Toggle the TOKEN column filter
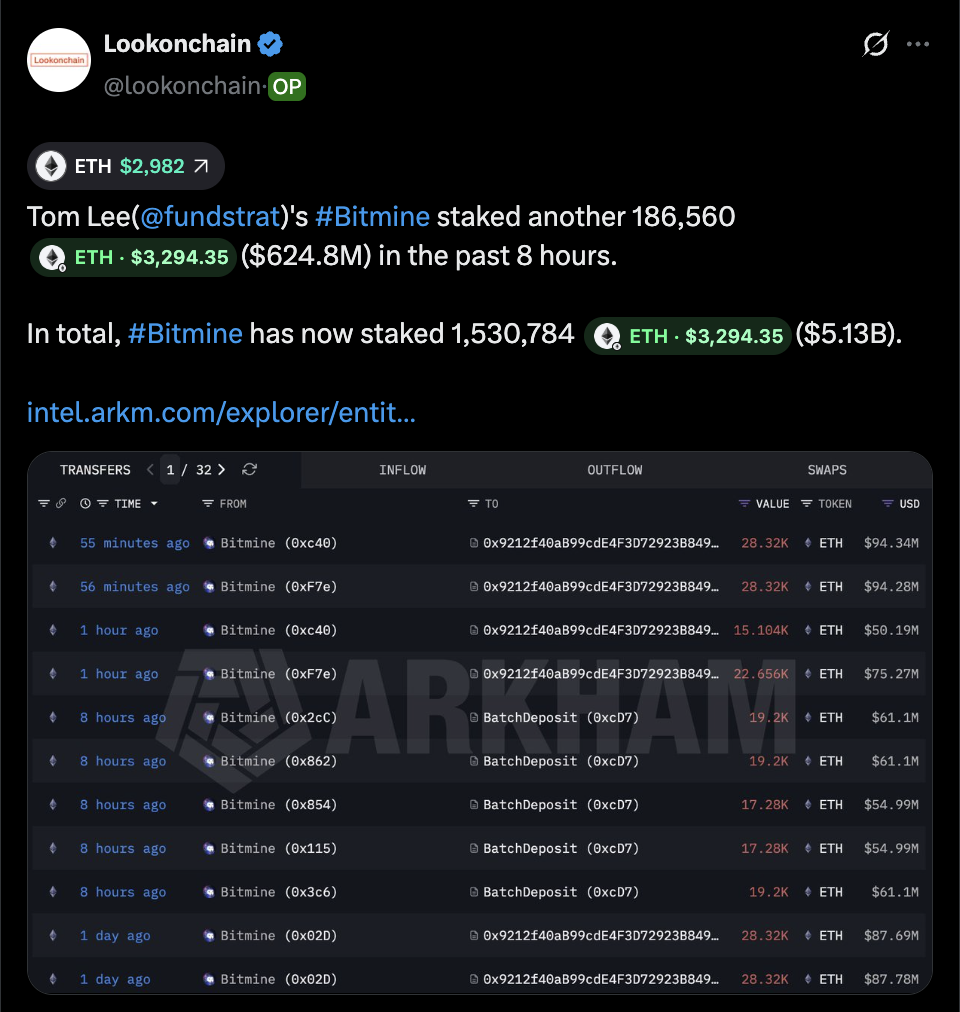The image size is (960, 1012). (x=806, y=503)
